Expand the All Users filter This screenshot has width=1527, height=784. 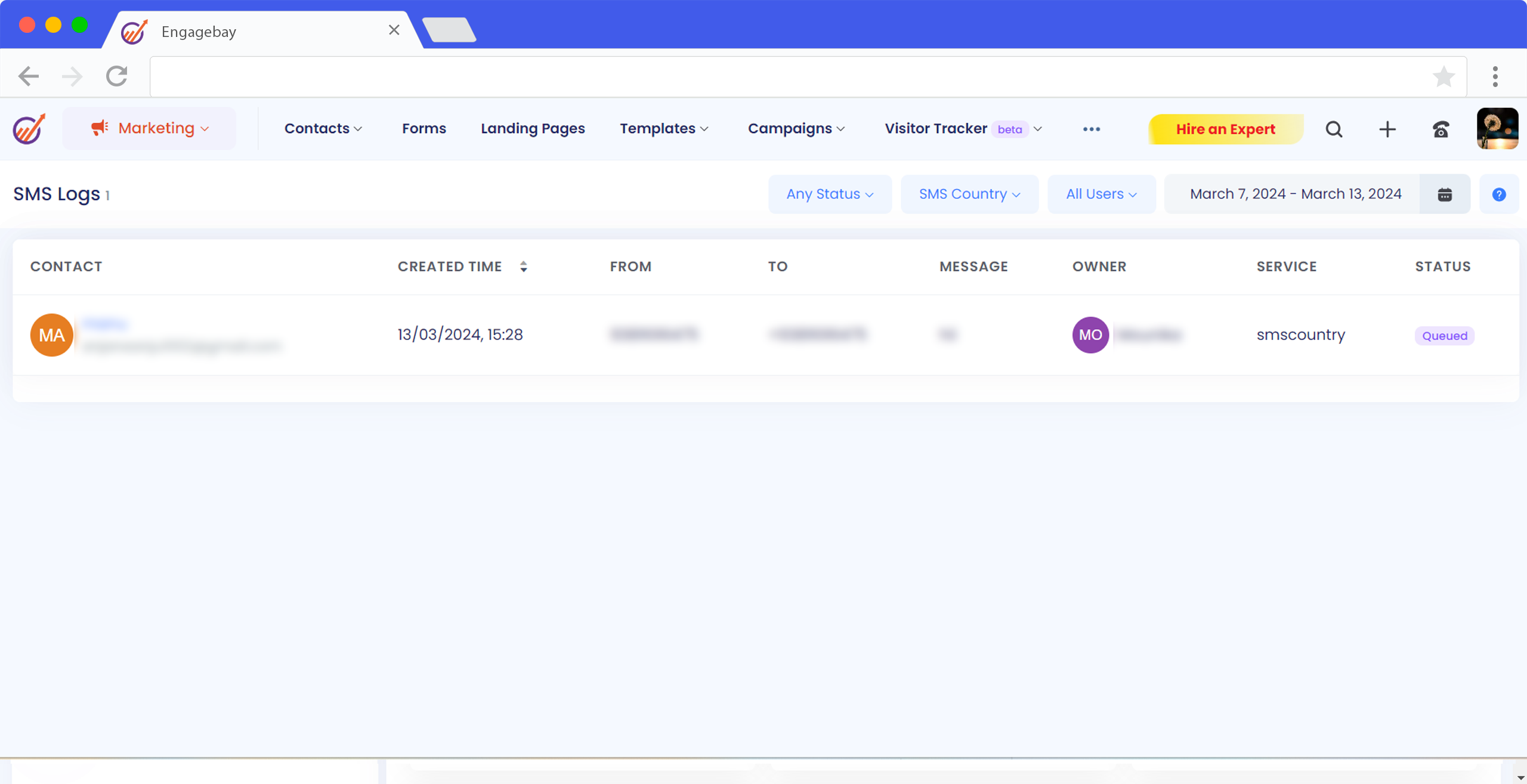[x=1101, y=194]
